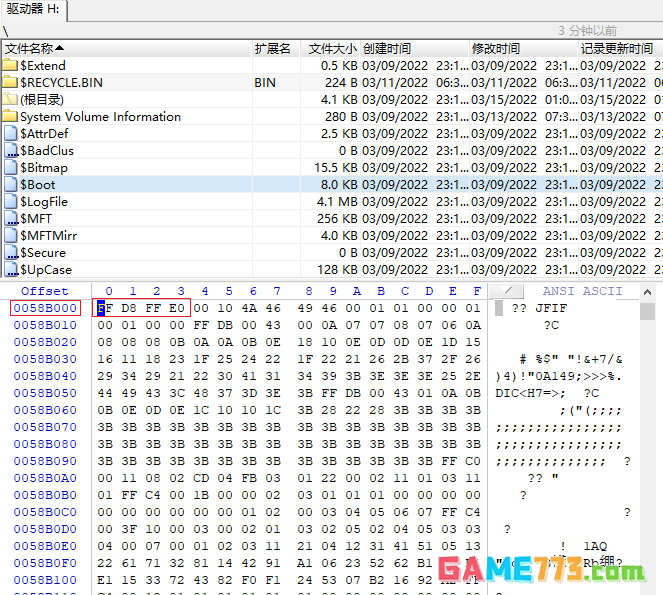Screen dimensions: 663x595
Task: Click the $Extend folder icon
Action: (x=10, y=66)
